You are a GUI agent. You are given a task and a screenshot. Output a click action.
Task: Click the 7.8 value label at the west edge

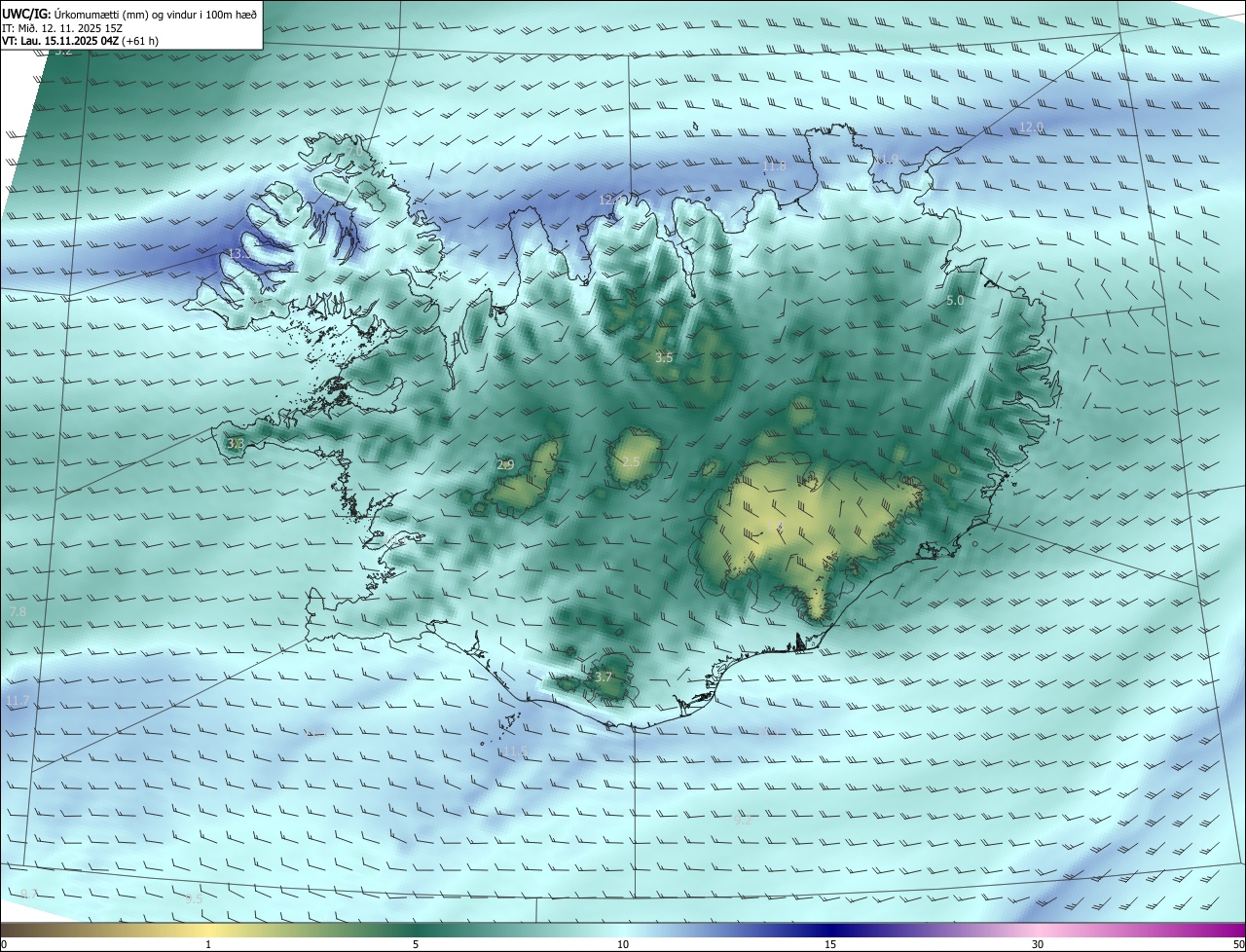(18, 611)
